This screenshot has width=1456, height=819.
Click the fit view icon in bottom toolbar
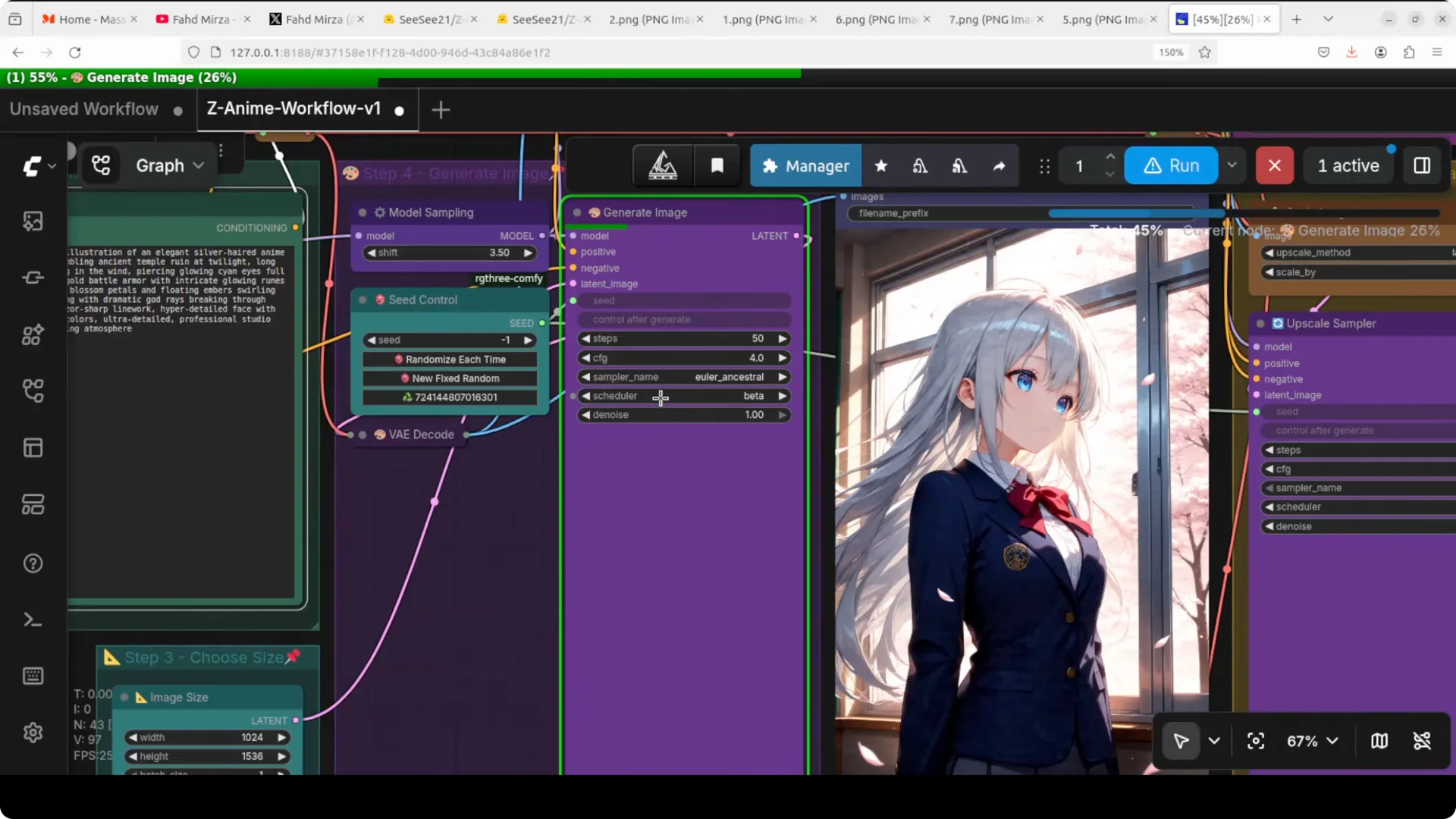point(1256,741)
